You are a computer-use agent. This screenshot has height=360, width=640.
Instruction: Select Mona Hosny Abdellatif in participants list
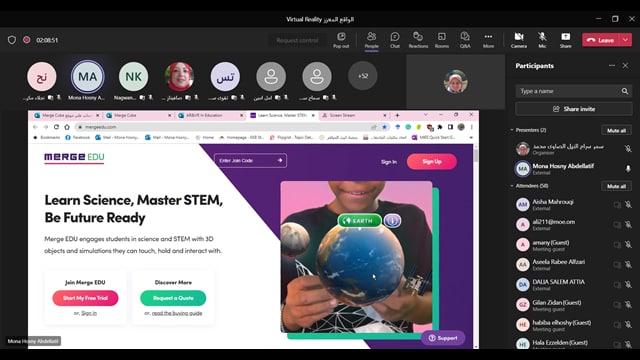click(573, 169)
